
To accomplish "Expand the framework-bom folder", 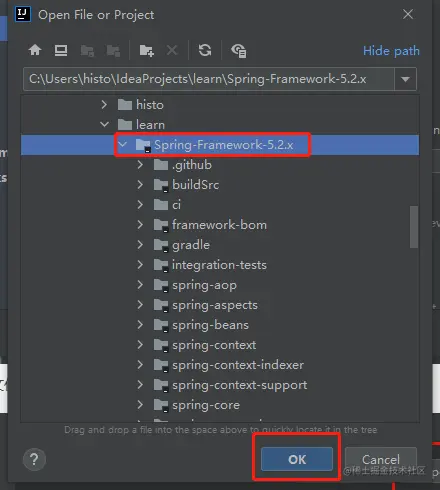I will coord(140,225).
